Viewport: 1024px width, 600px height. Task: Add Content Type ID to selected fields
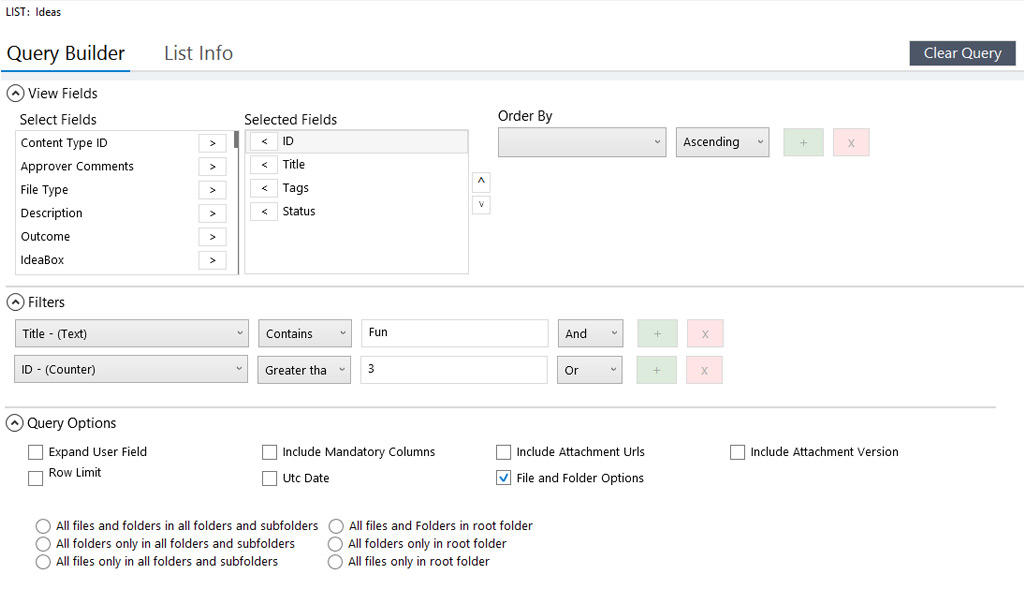click(x=212, y=143)
